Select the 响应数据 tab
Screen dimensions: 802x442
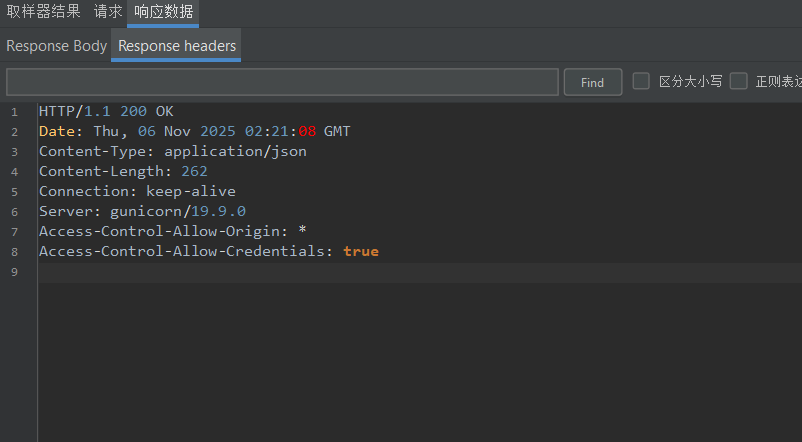pyautogui.click(x=163, y=12)
